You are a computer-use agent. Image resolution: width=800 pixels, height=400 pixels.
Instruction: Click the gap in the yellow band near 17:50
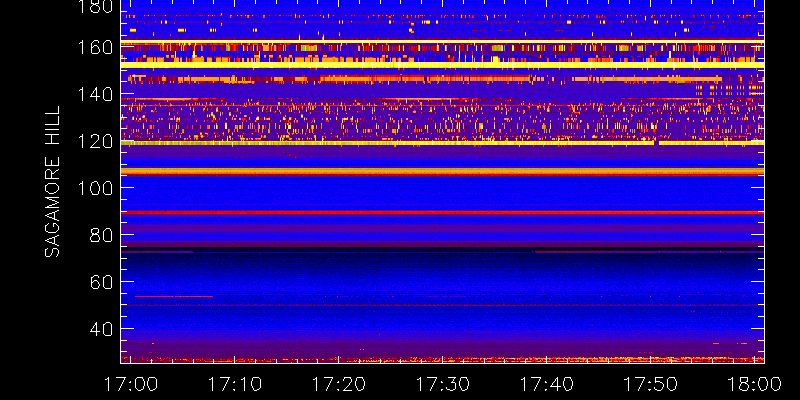[657, 143]
